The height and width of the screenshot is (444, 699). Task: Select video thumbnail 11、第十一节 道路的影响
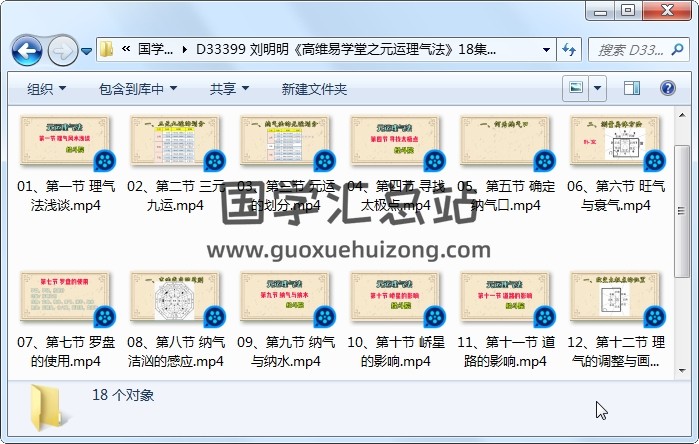click(x=506, y=297)
